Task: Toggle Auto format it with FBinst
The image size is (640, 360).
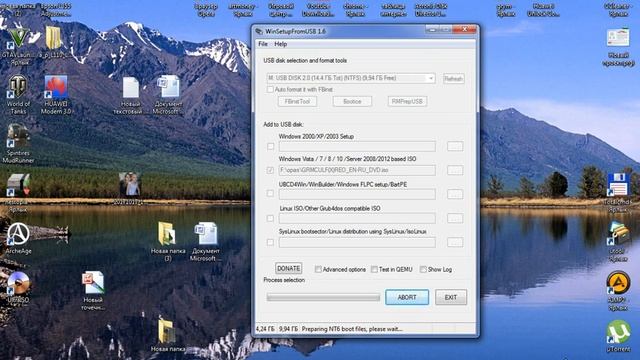Action: 270,89
